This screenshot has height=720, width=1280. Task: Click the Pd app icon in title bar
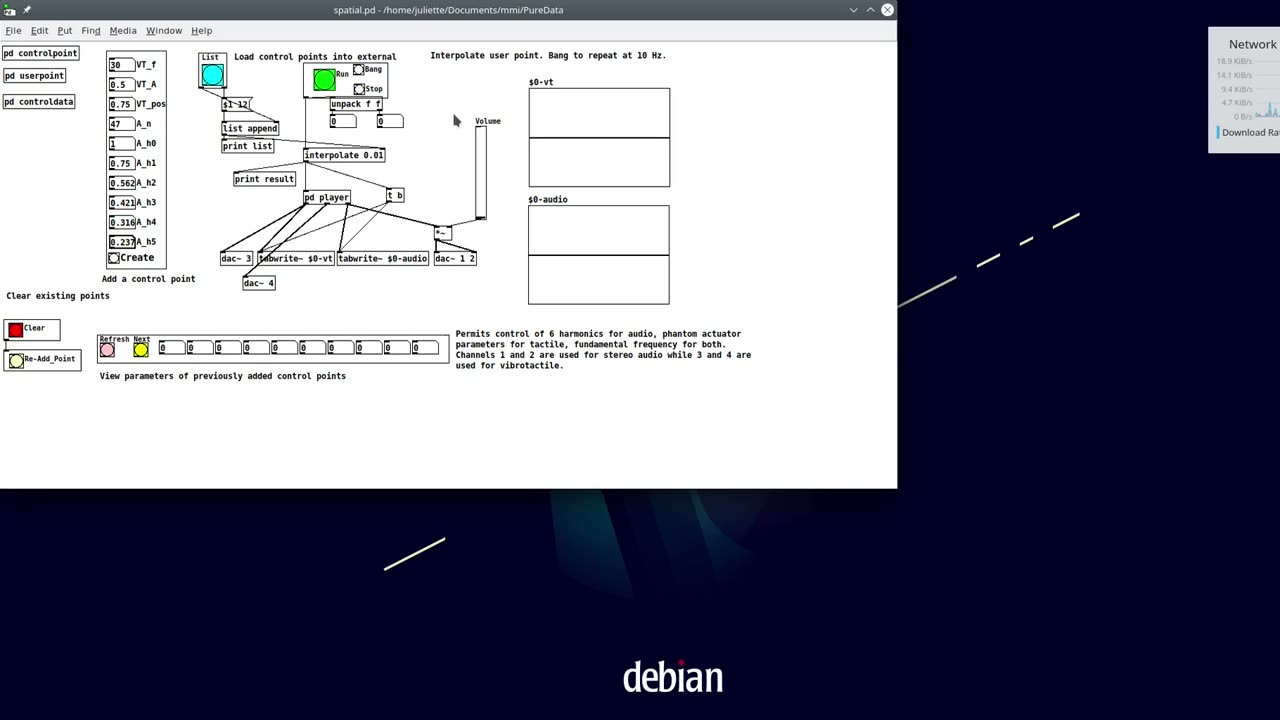[10, 10]
